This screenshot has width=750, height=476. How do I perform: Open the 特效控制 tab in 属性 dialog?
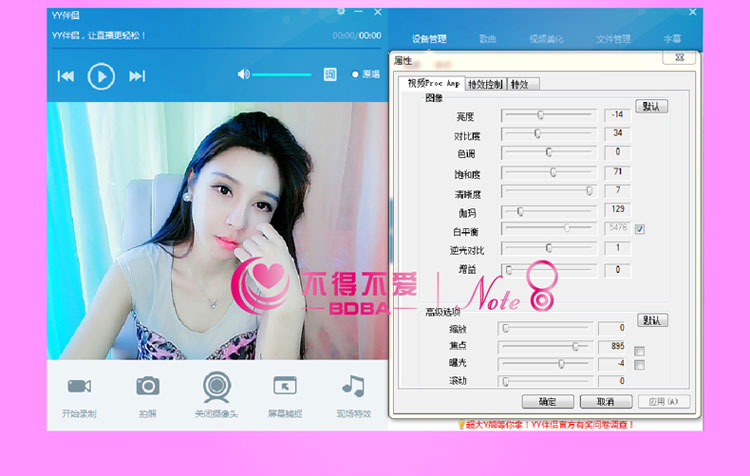(485, 84)
